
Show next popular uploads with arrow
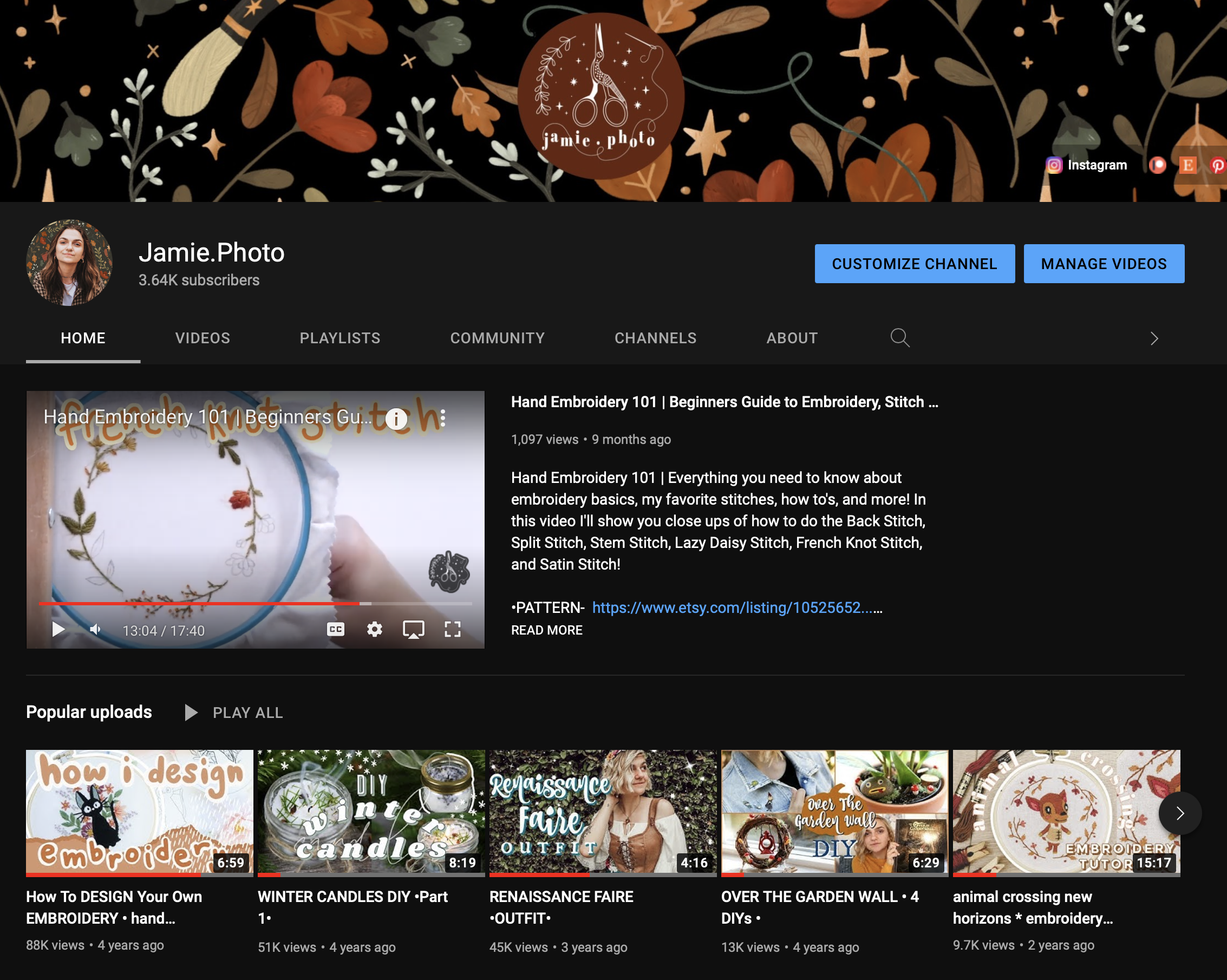tap(1180, 813)
